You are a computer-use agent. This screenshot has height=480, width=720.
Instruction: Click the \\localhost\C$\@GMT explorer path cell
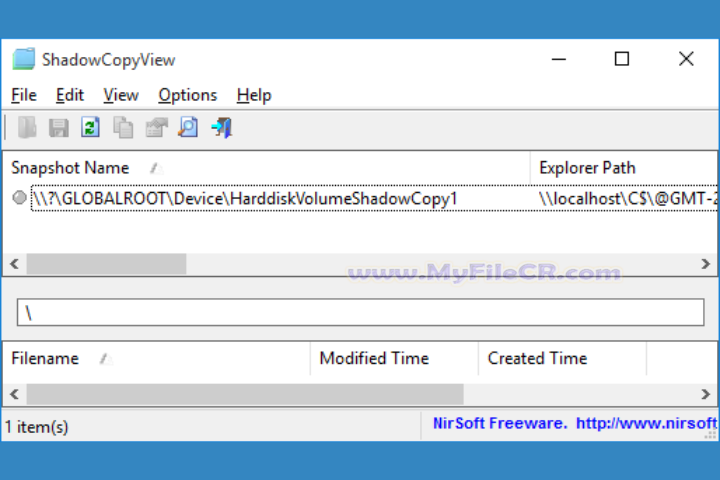coord(627,198)
